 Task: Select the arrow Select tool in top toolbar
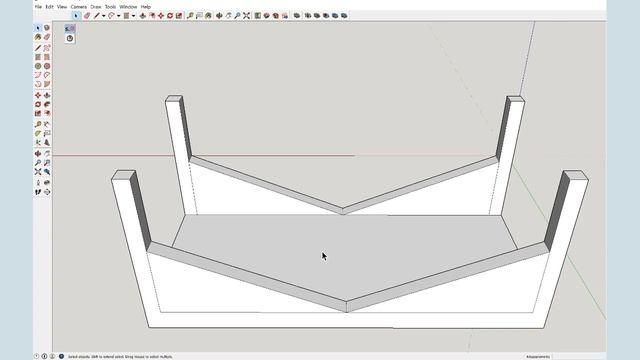pos(76,16)
